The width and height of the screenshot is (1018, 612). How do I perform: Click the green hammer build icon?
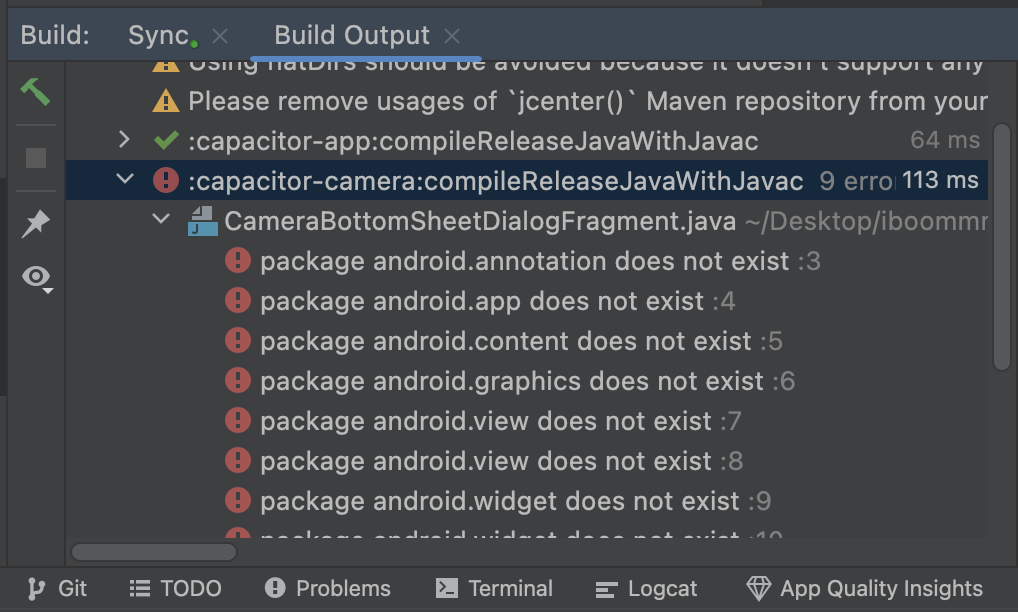point(35,92)
